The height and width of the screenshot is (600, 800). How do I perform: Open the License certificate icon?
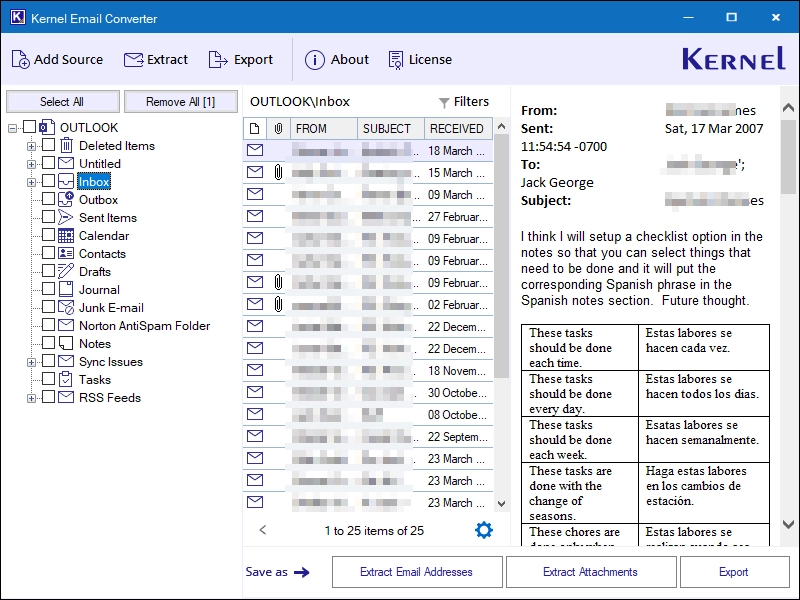[395, 60]
